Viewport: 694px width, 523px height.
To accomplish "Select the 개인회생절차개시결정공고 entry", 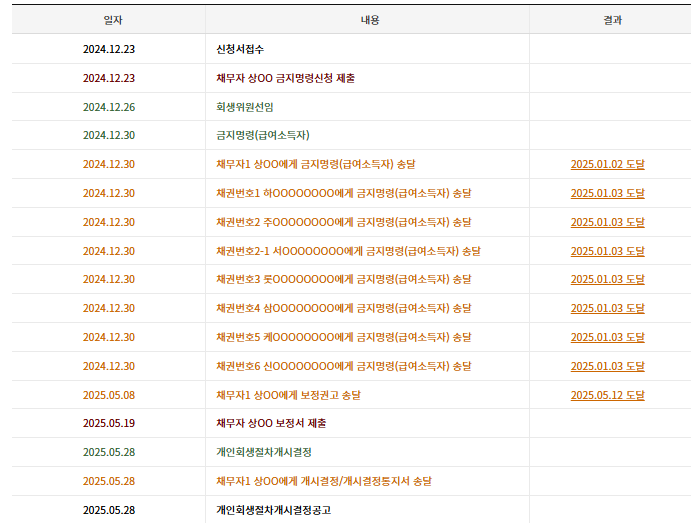I will click(274, 510).
